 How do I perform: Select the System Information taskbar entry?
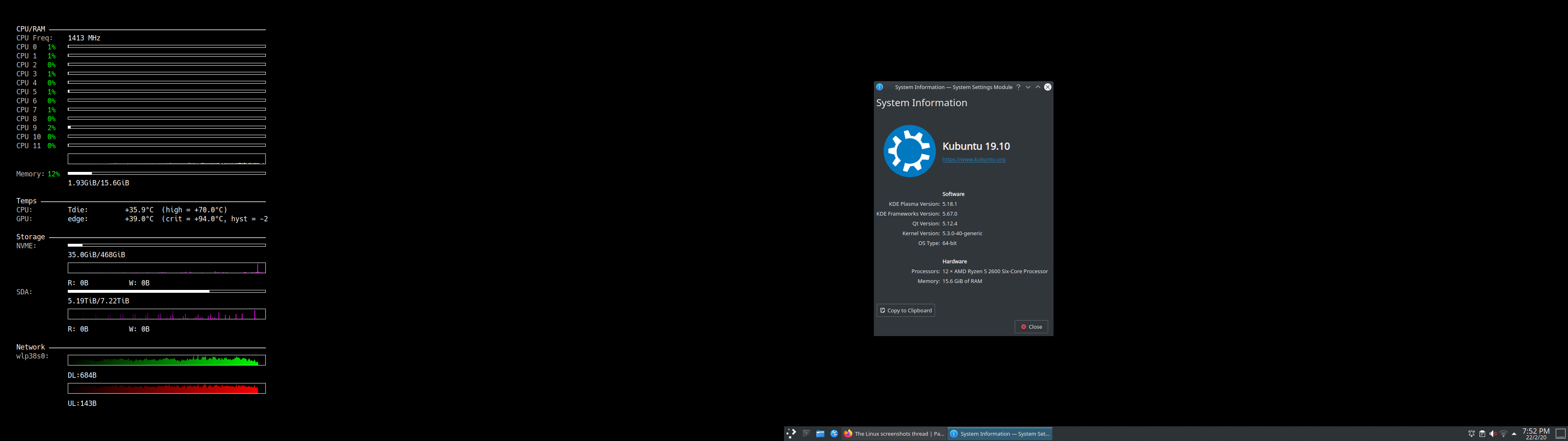[1000, 434]
